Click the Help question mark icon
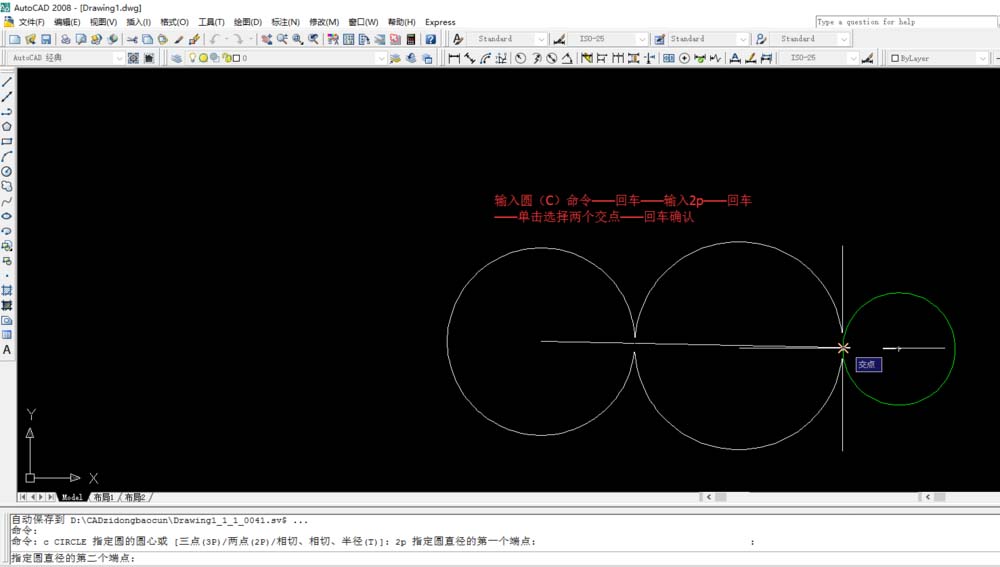This screenshot has width=1000, height=567. 430,40
